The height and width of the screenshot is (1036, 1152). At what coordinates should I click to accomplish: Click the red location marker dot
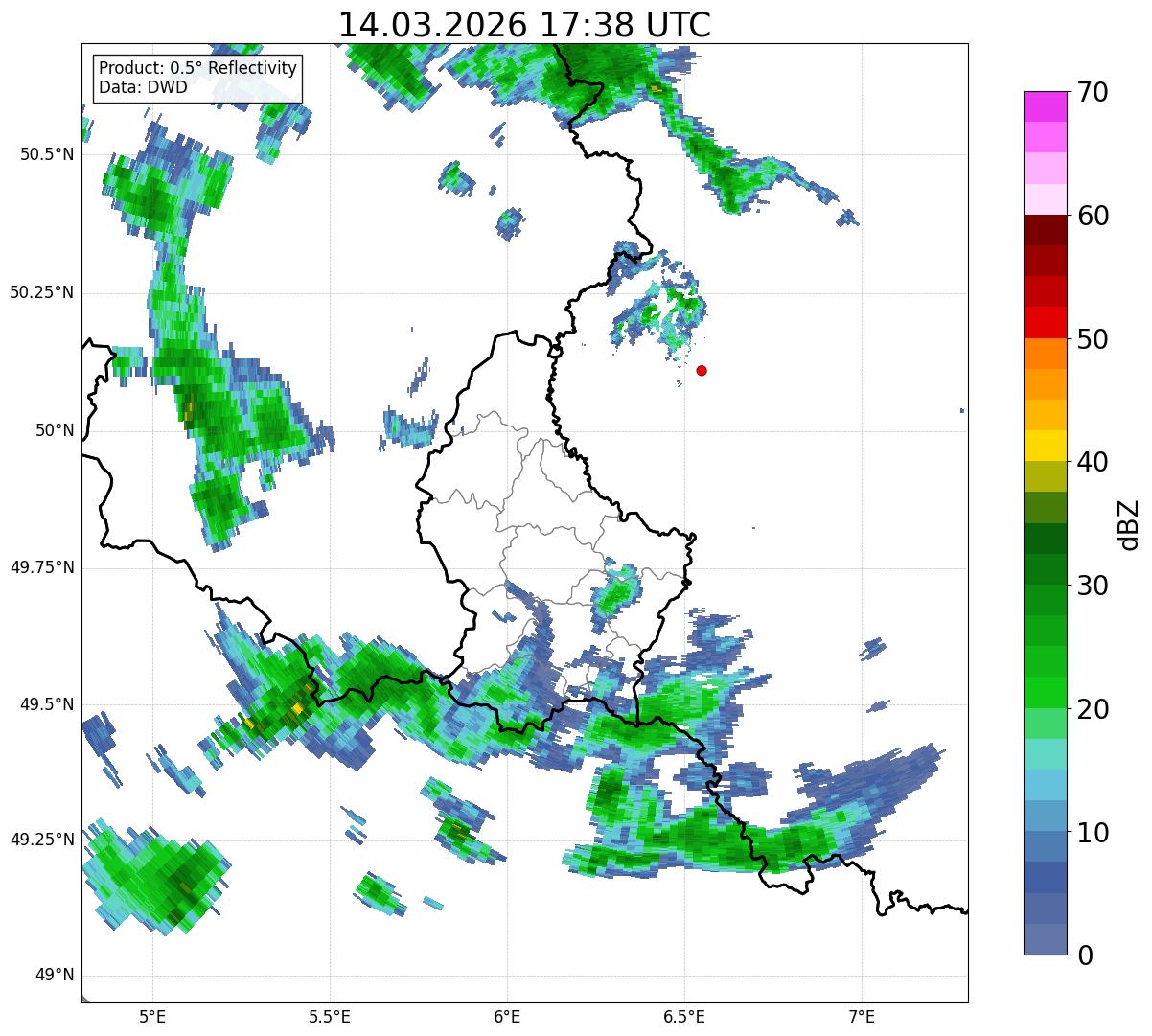[702, 370]
